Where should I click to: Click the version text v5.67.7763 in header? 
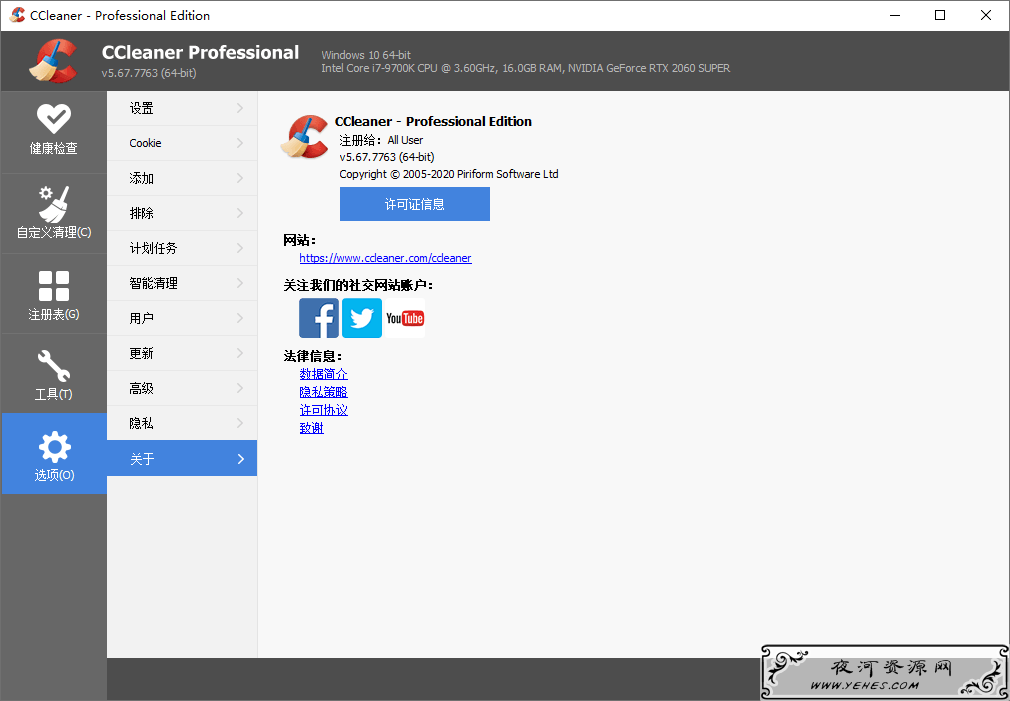pos(149,73)
